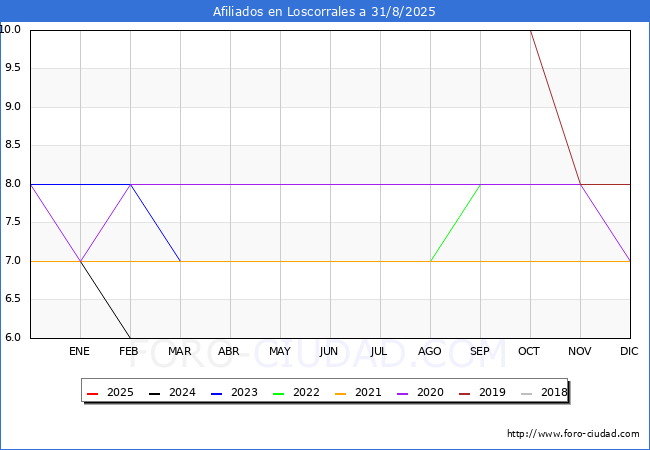Click the black 2024 legend swatch
Screen dimensions: 650x450
click(154, 393)
